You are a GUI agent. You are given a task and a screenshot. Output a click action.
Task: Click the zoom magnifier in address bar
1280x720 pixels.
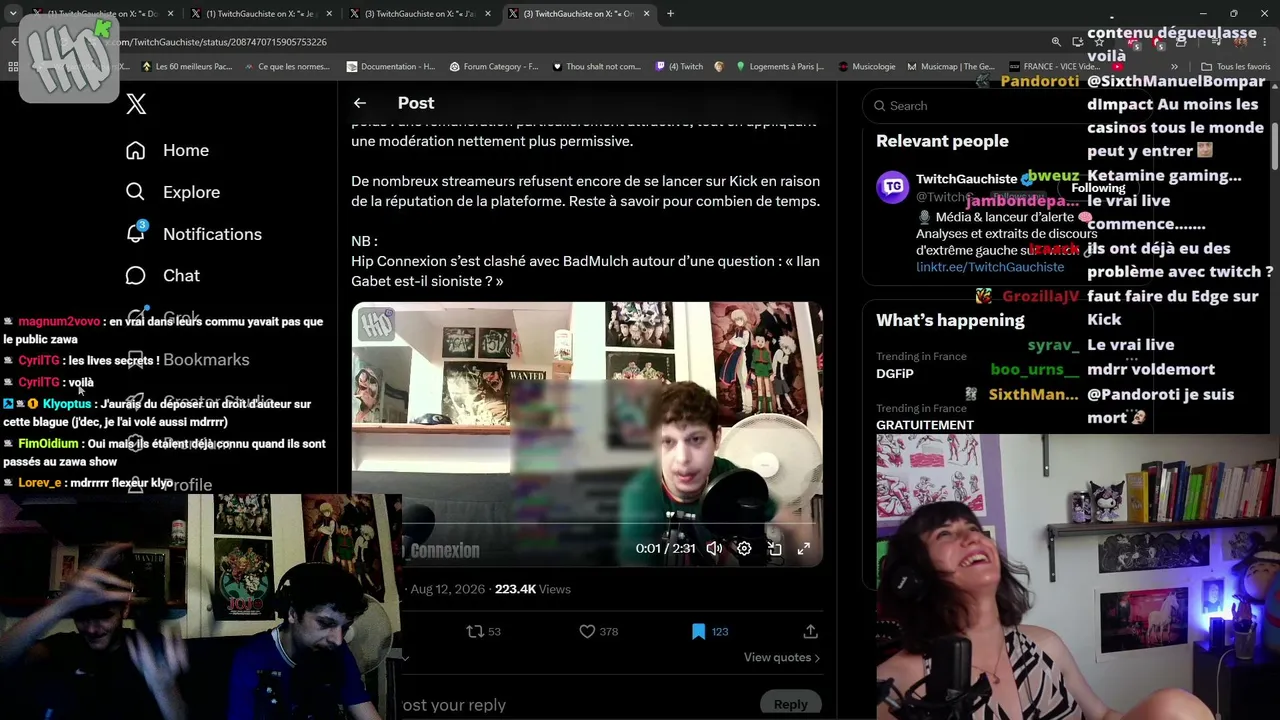(1056, 42)
